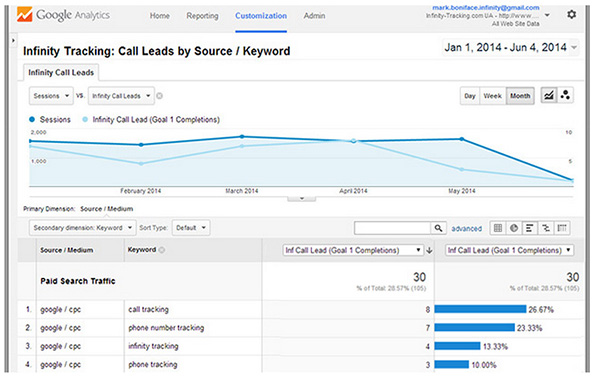Click the Sessions legend color dot
The width and height of the screenshot is (598, 380).
click(32, 119)
